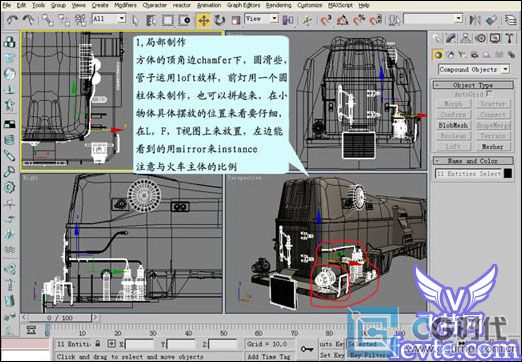Switch to the Utilities hammer tab
522x362 pixels.
(x=509, y=39)
